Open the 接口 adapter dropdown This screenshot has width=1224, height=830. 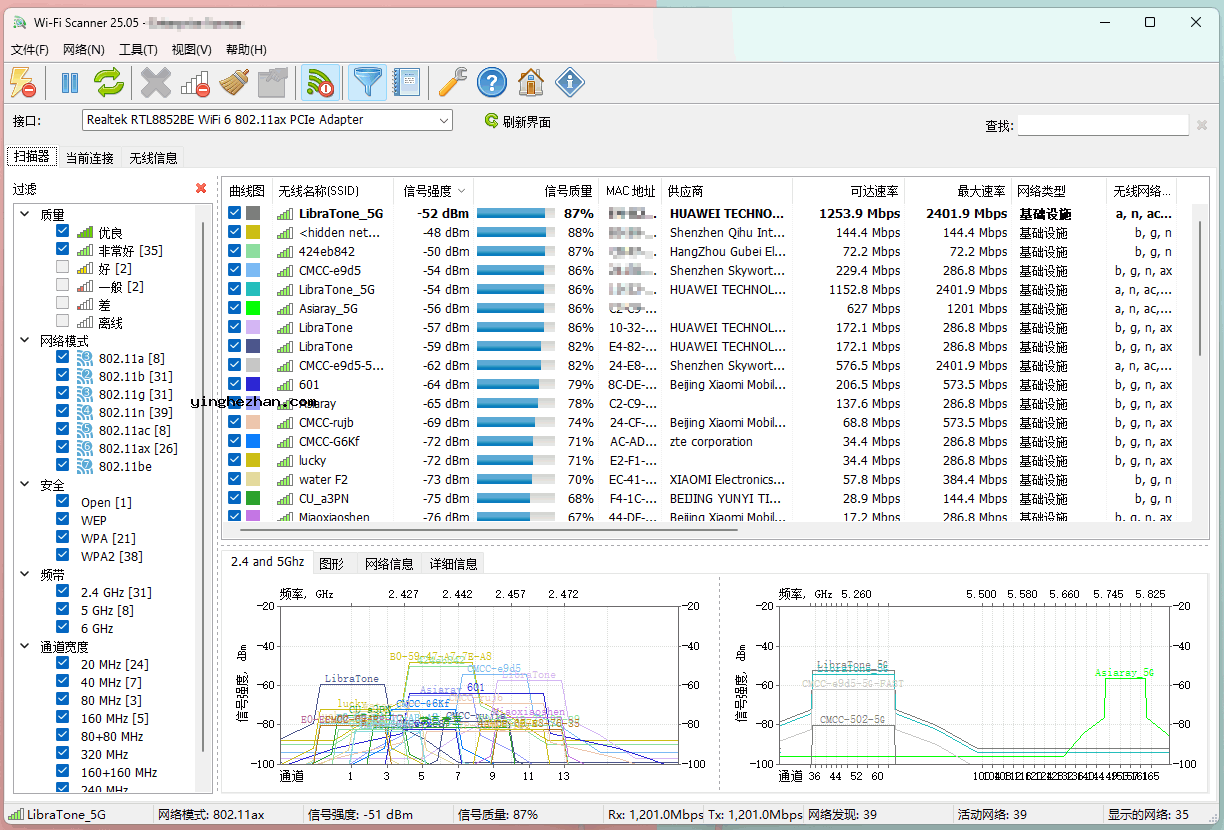267,120
